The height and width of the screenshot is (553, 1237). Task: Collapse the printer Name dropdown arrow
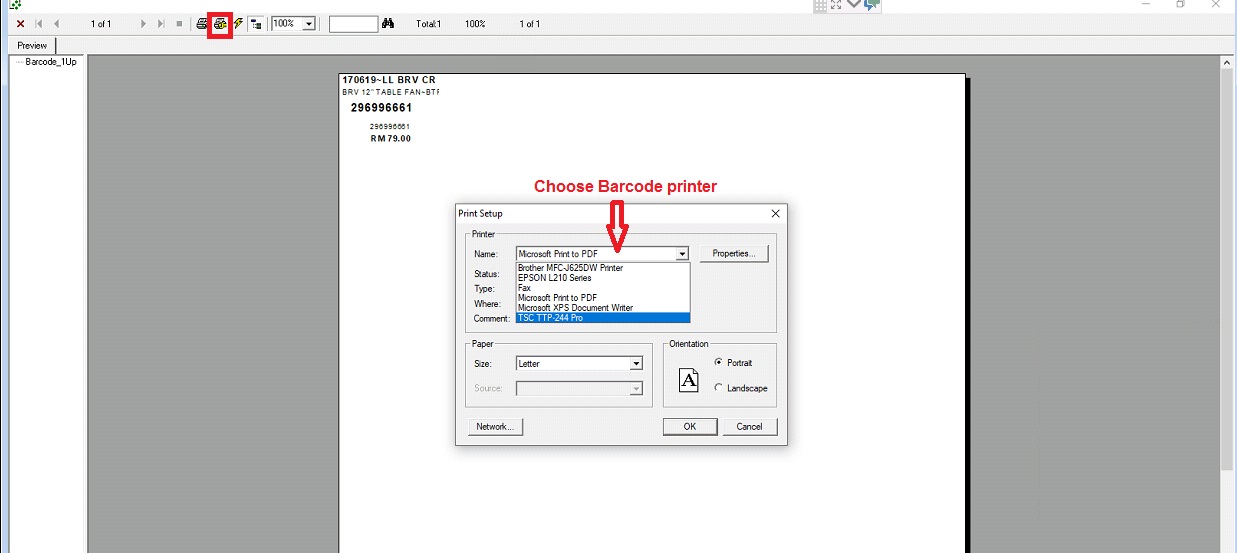pos(682,254)
